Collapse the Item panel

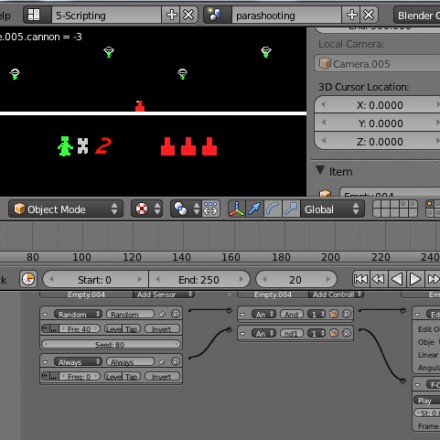pyautogui.click(x=321, y=171)
